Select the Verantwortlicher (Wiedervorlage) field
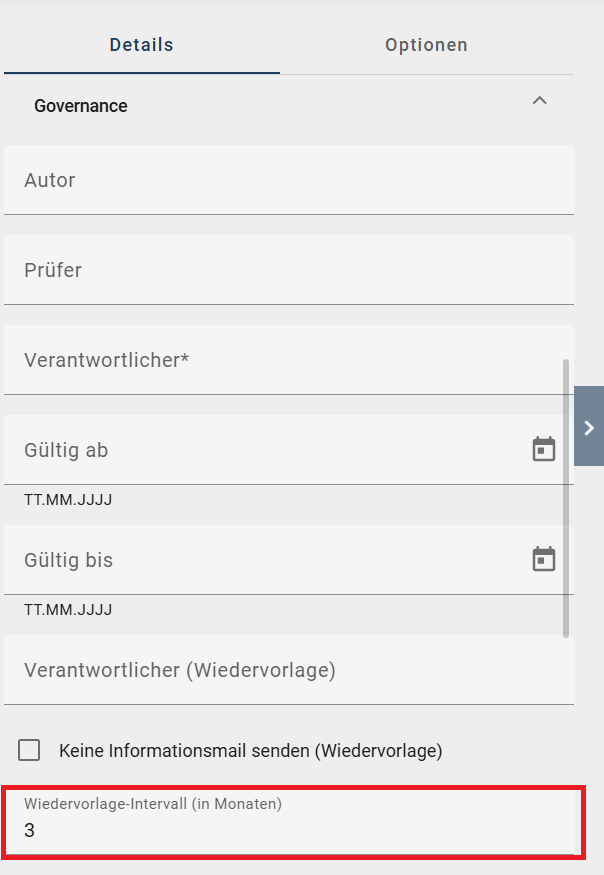This screenshot has width=604, height=875. coord(280,670)
